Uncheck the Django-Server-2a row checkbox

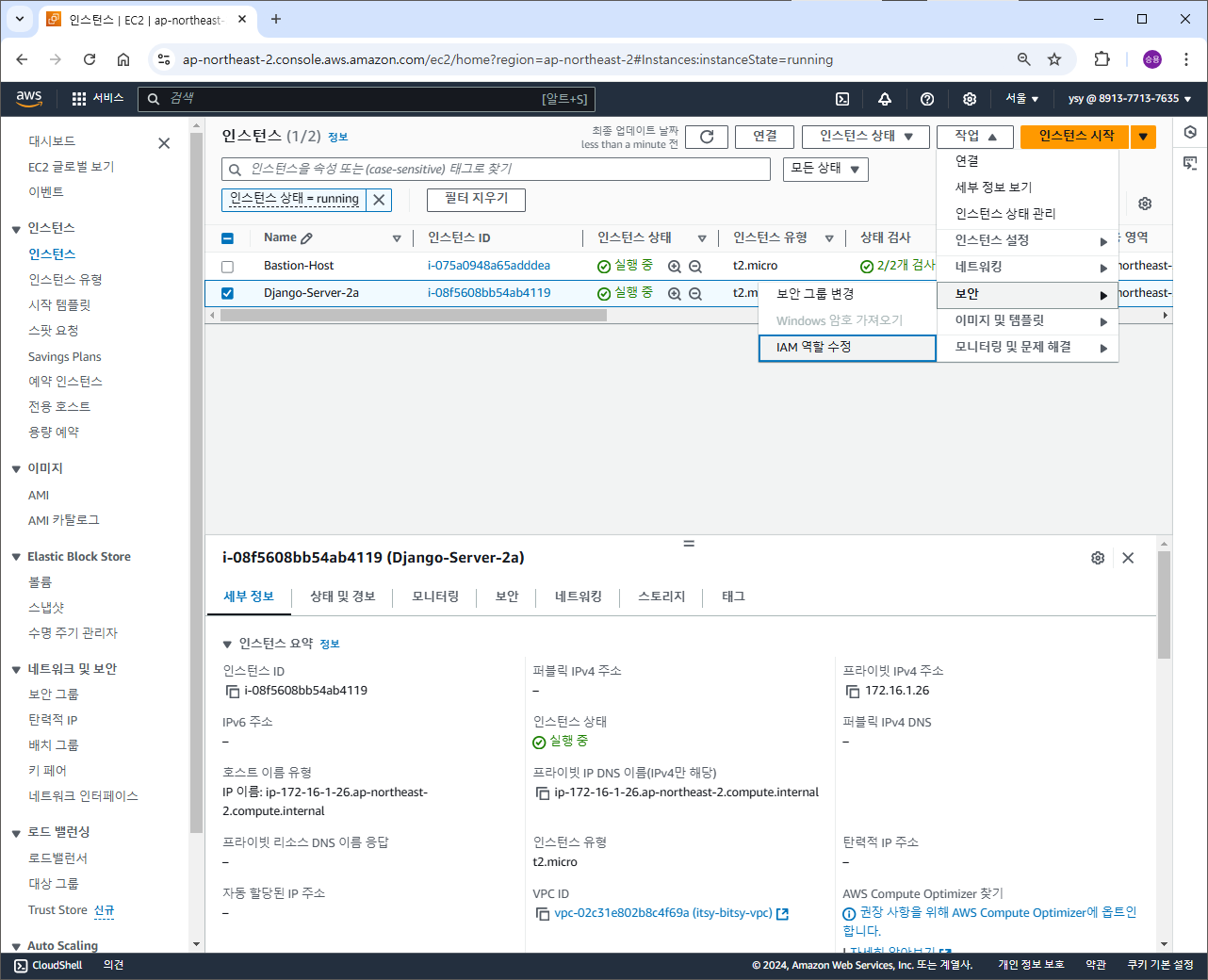coord(227,293)
